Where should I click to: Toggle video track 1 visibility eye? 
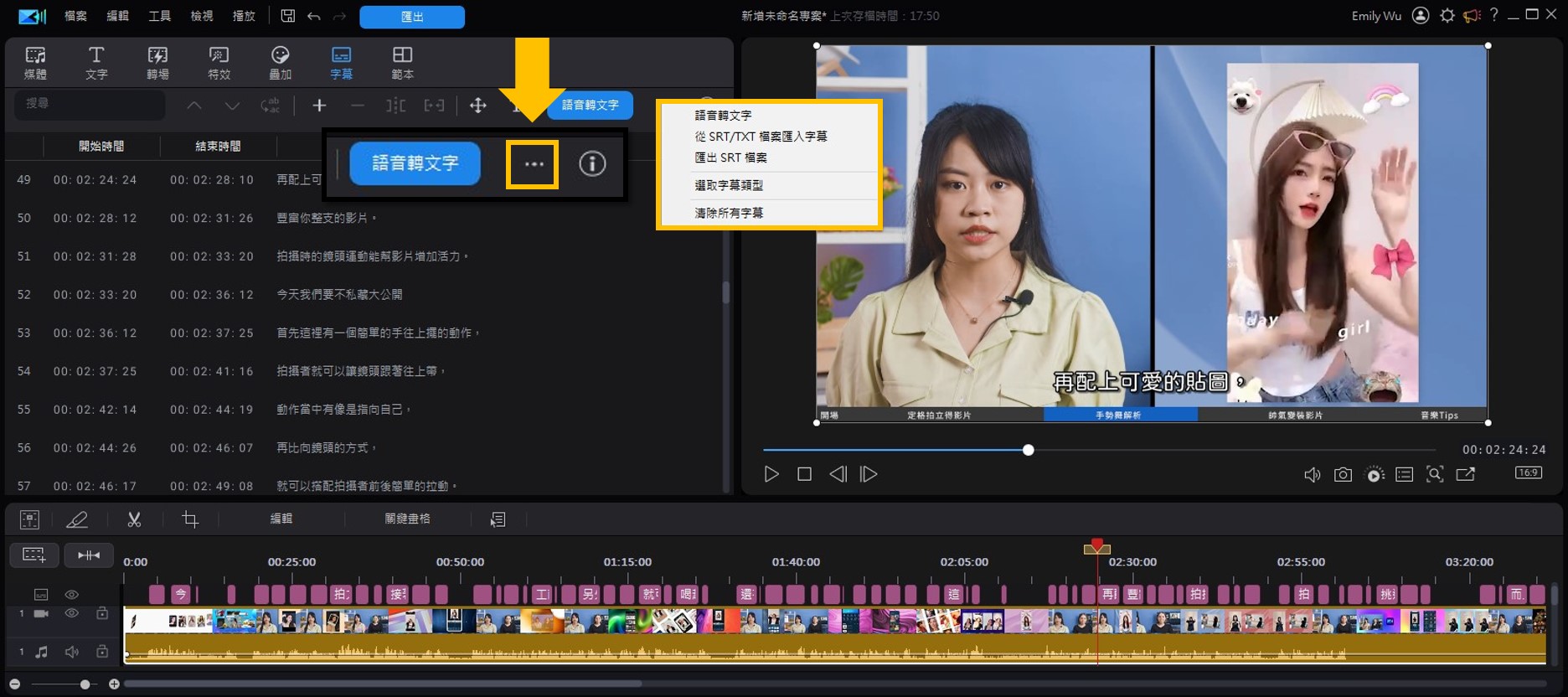click(x=72, y=613)
